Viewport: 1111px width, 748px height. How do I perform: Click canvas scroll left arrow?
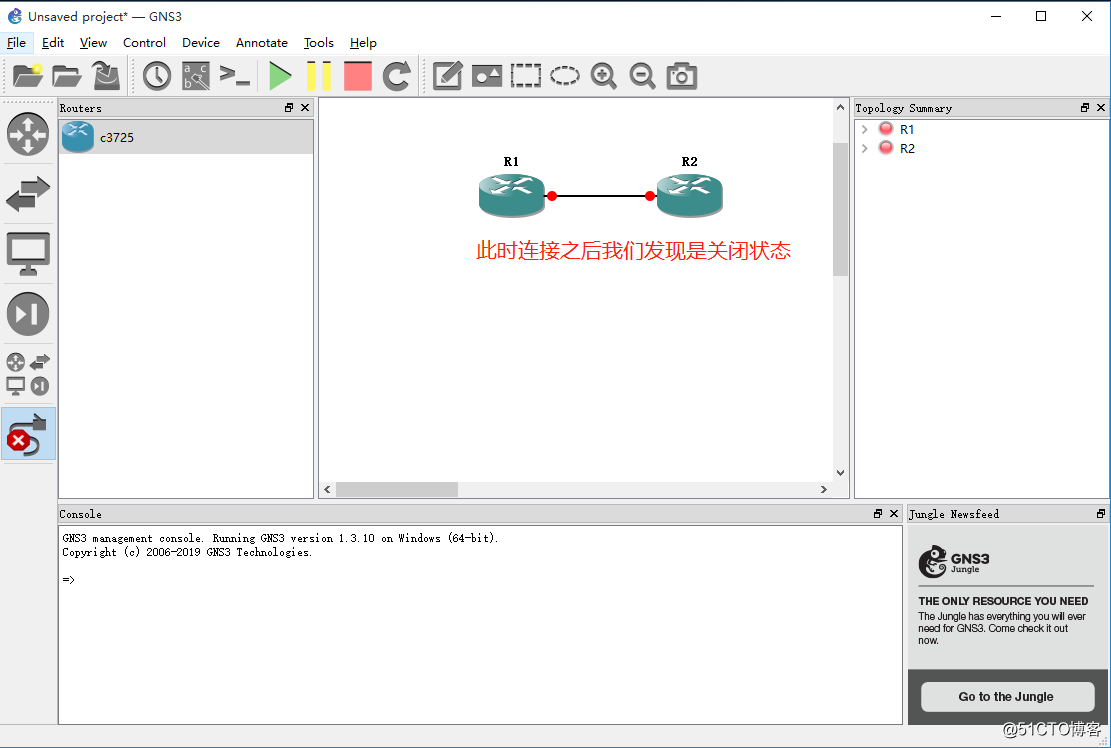tap(327, 489)
